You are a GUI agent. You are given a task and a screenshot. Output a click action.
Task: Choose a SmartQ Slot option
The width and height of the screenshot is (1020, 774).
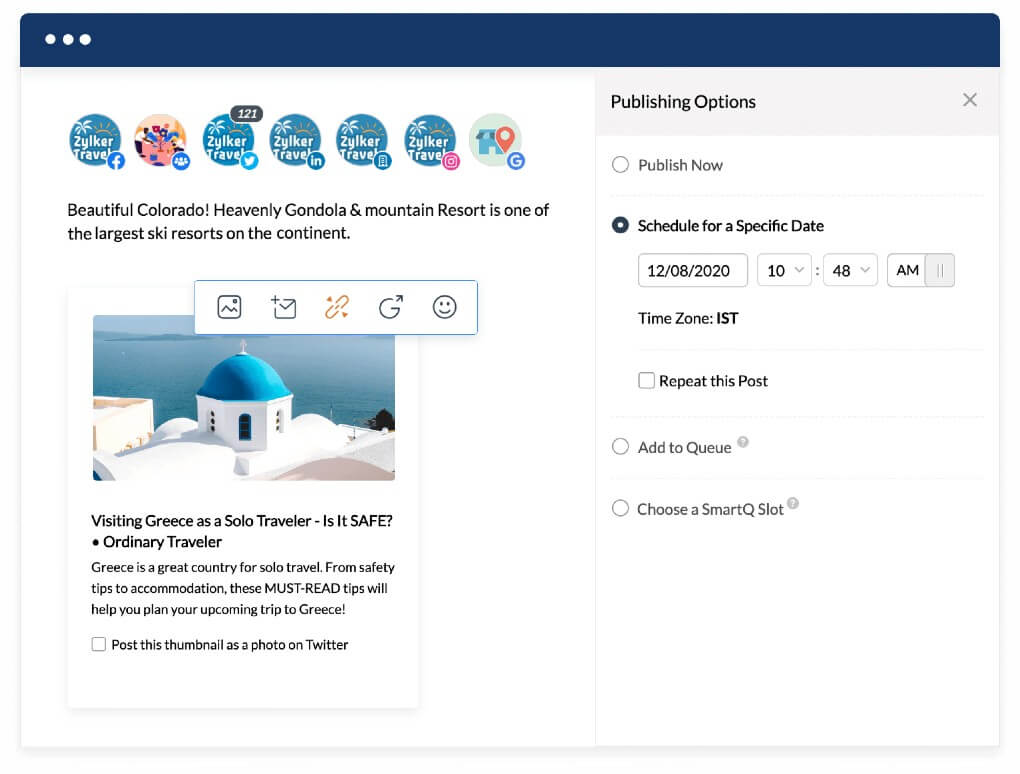(620, 508)
